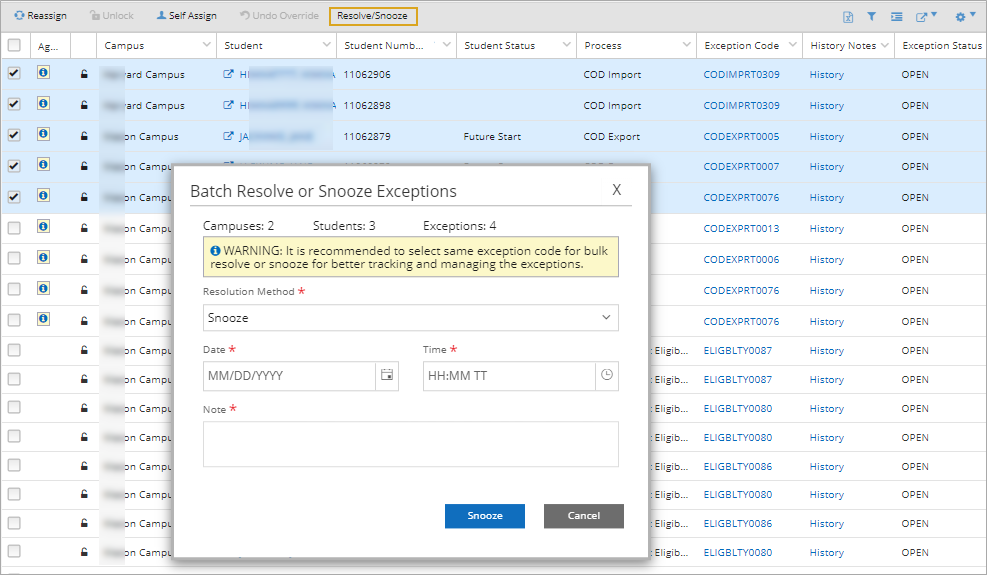Open the date picker calendar icon
Viewport: 987px width, 575px height.
coord(387,376)
